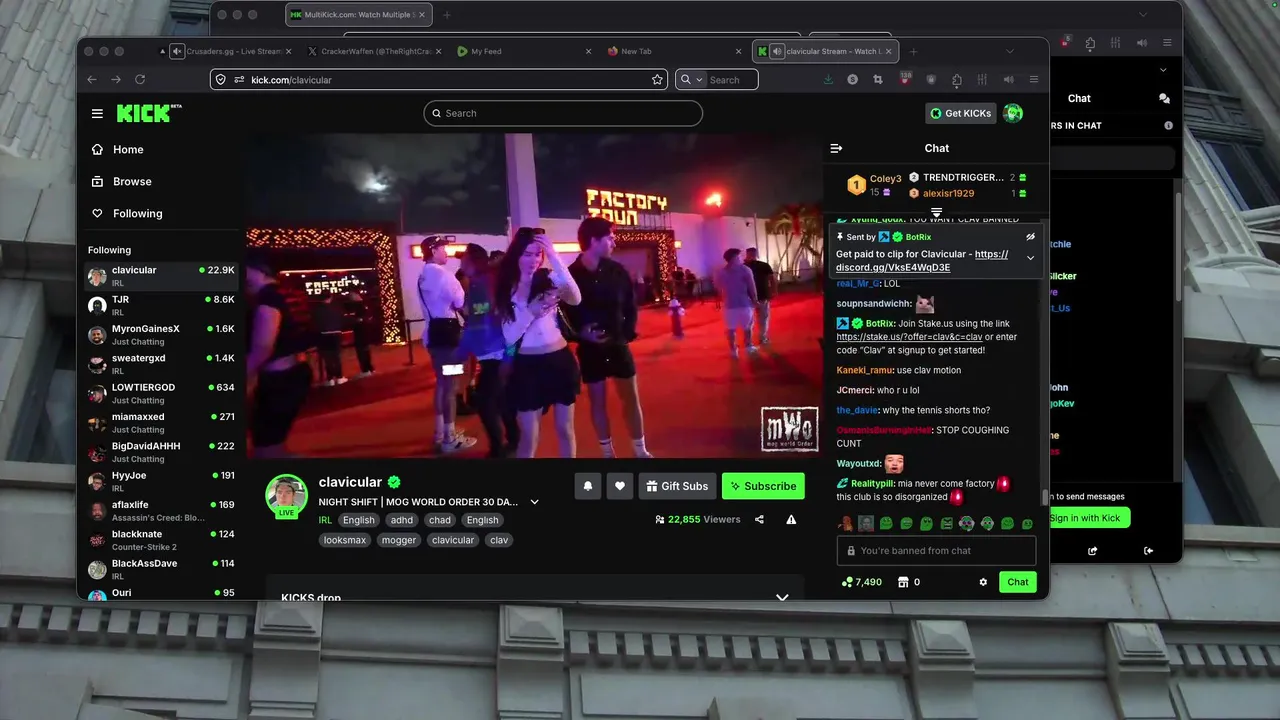Viewport: 1280px width, 720px height.
Task: Reload the kick.com page
Action: point(140,79)
